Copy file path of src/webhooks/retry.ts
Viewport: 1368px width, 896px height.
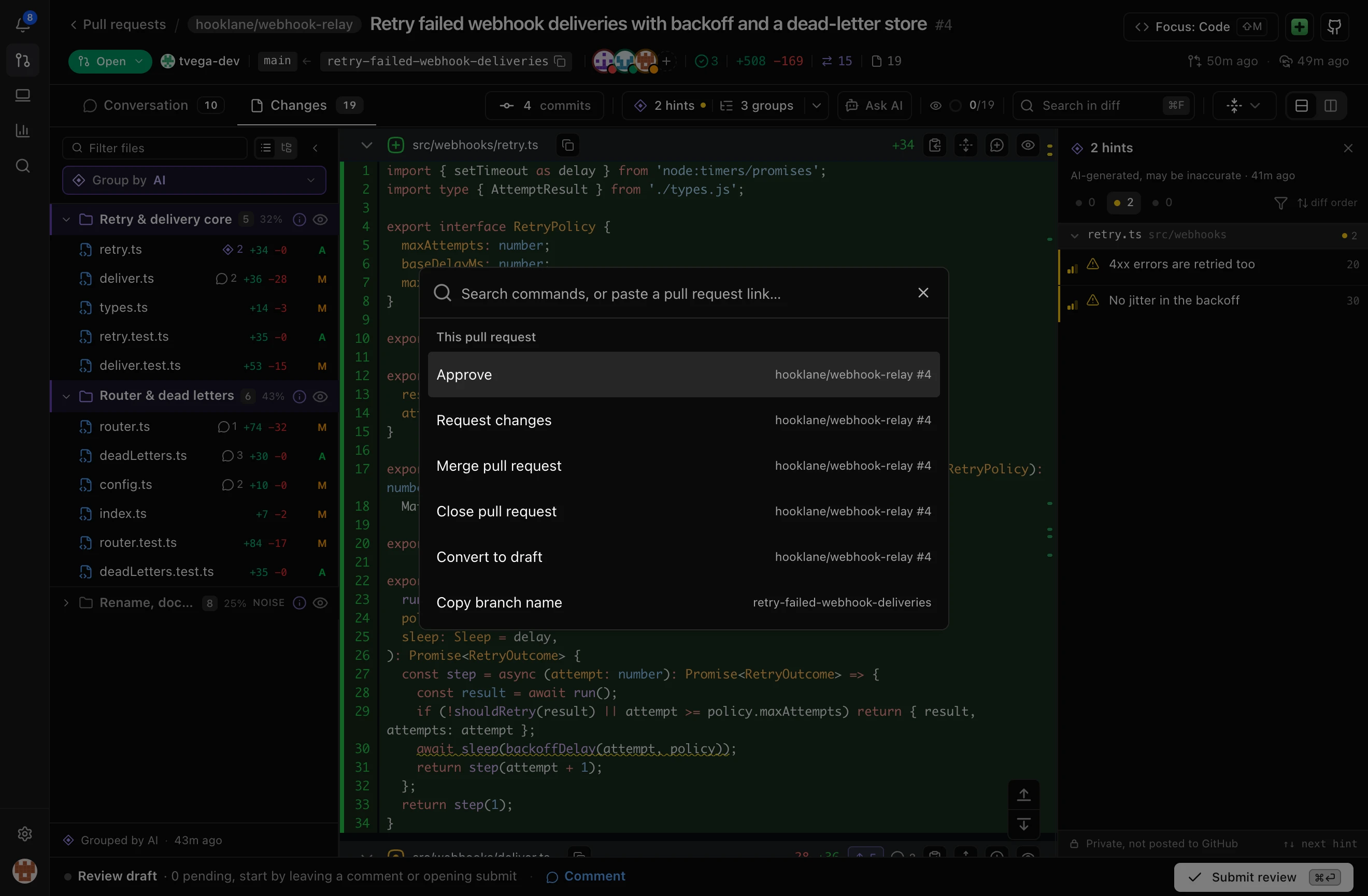tap(568, 146)
